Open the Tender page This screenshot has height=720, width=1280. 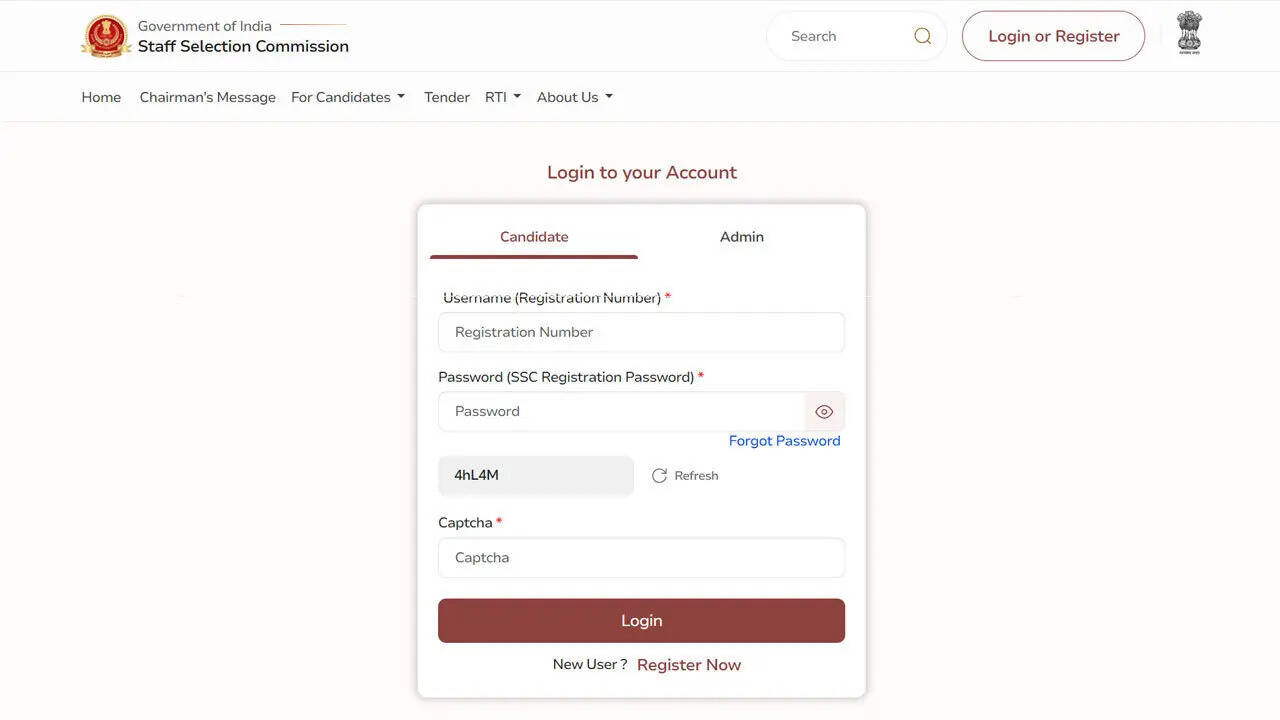(446, 96)
